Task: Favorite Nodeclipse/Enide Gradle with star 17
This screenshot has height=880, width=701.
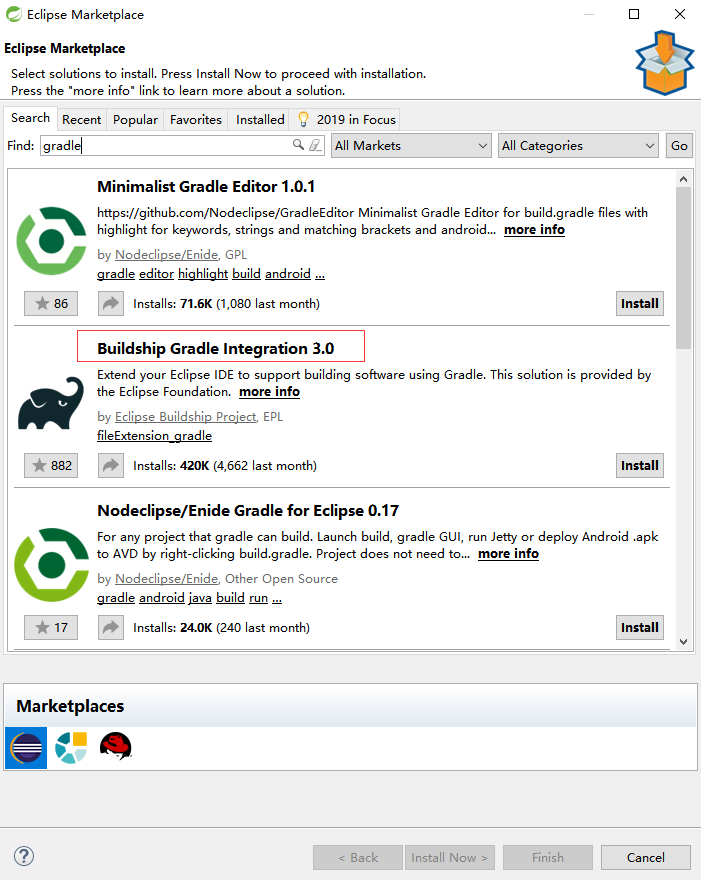Action: pyautogui.click(x=51, y=627)
